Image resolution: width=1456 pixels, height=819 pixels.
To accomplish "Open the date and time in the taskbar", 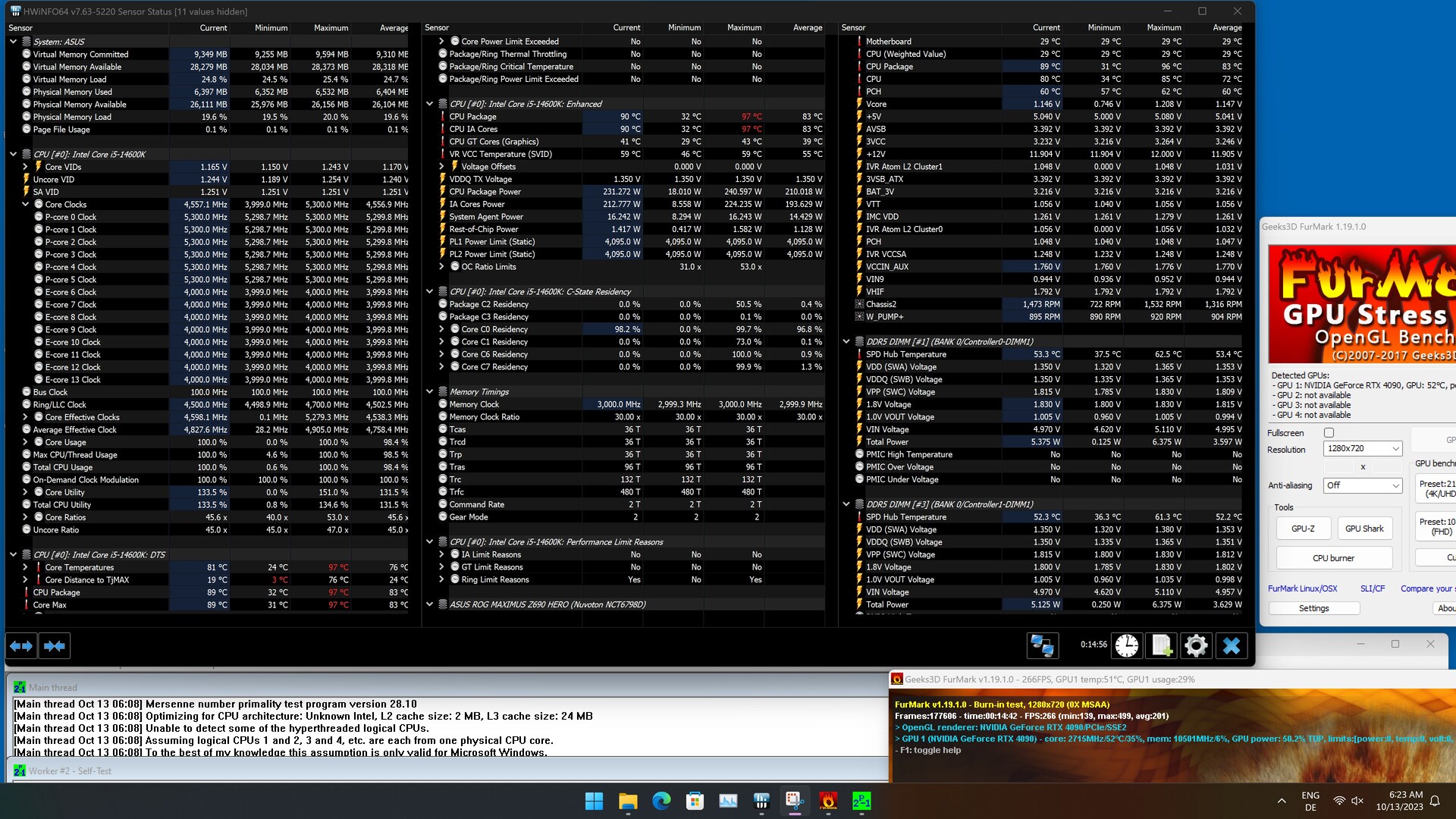I will pyautogui.click(x=1399, y=801).
